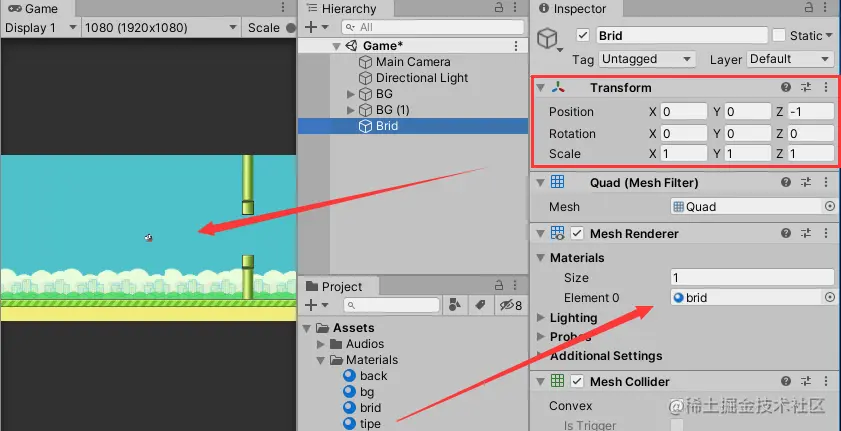Toggle the Static checkbox
Viewport: 841px width, 431px height.
coord(779,35)
